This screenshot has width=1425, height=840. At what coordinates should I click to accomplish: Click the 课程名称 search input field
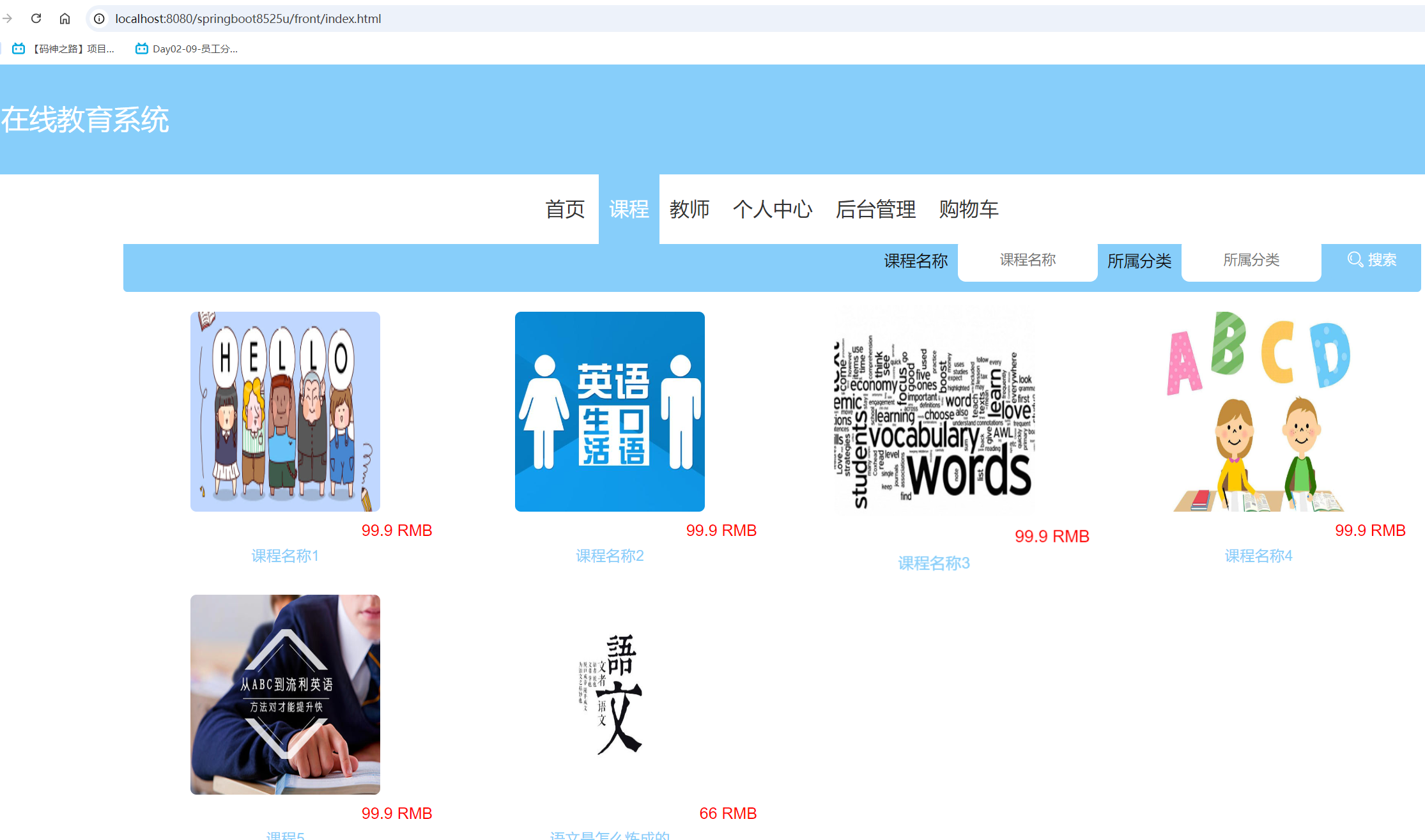(1027, 260)
